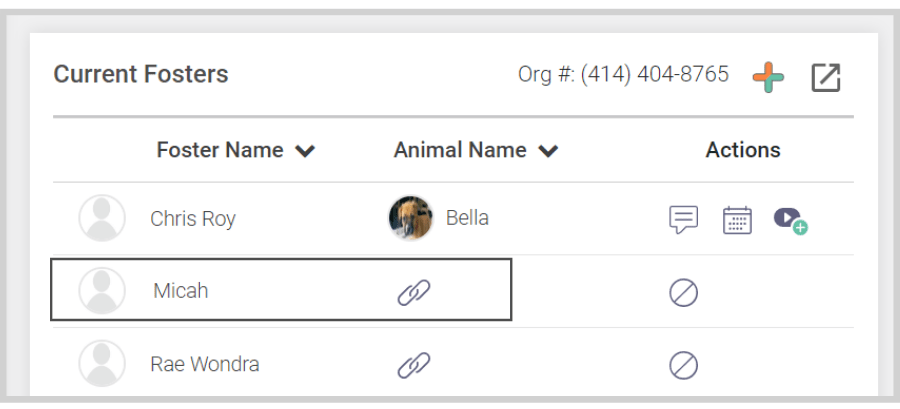The image size is (900, 409).
Task: Open Bella's dog photo thumbnail
Action: point(410,218)
